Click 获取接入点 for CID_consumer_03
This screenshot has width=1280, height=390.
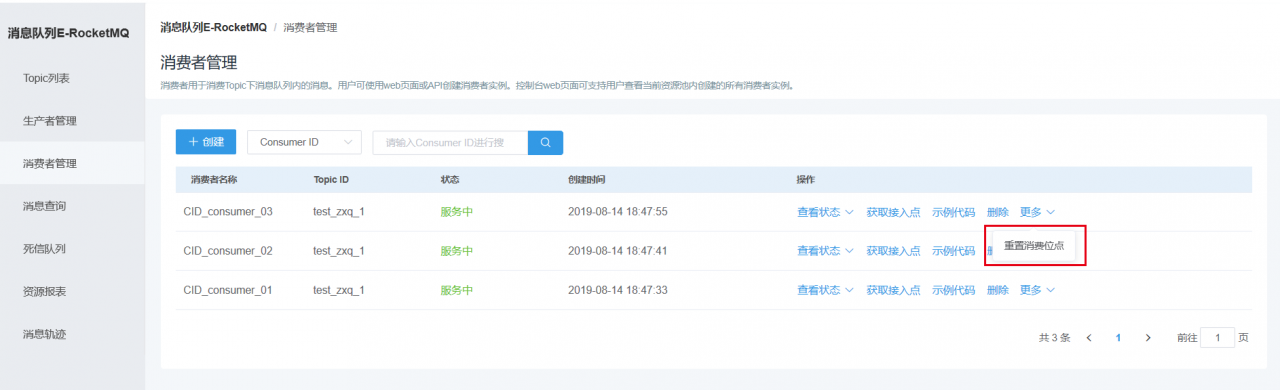(893, 212)
